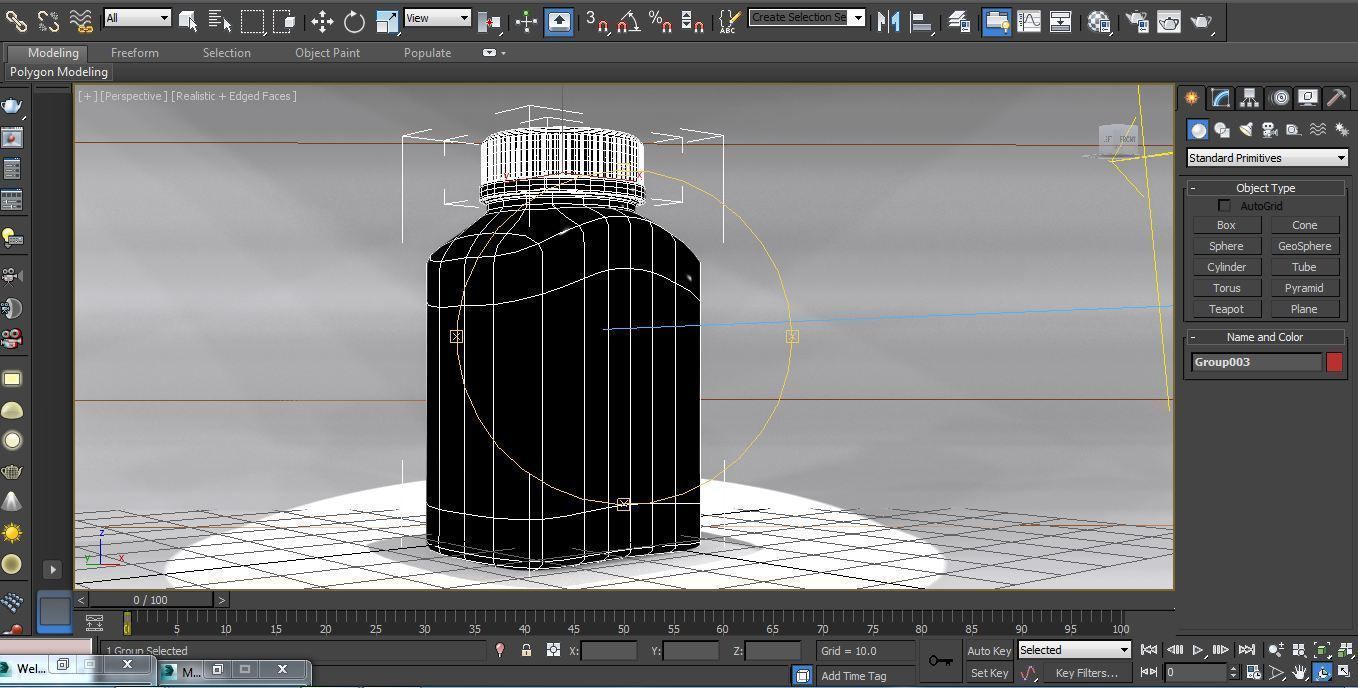
Task: Click the time slider 0 / 100 handle
Action: [x=151, y=600]
